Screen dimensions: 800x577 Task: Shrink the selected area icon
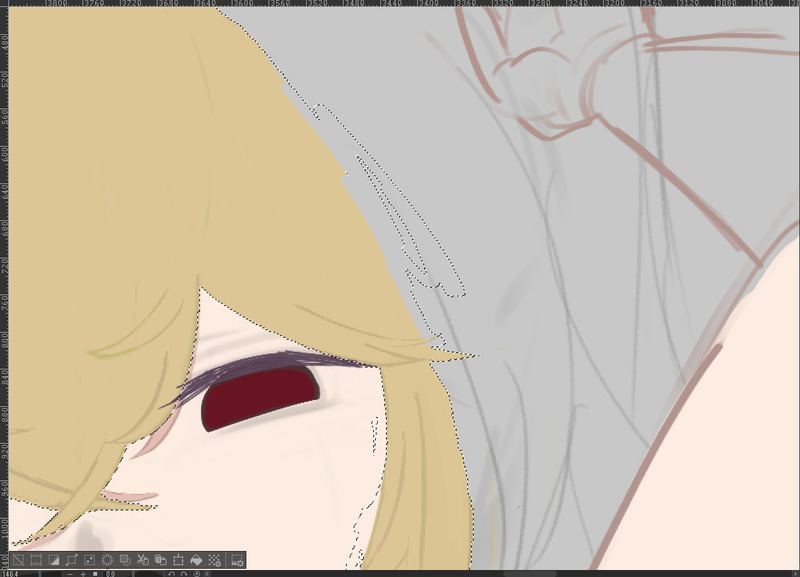coord(89,560)
